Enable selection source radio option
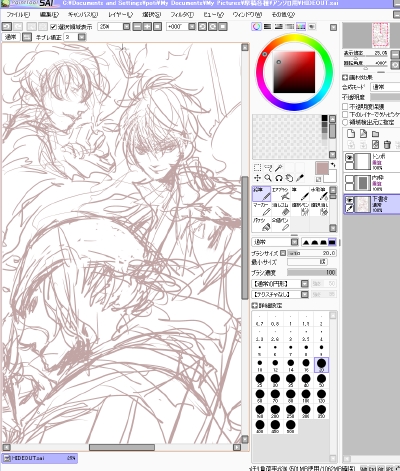Viewport: 400px width, 471px height. click(x=346, y=122)
